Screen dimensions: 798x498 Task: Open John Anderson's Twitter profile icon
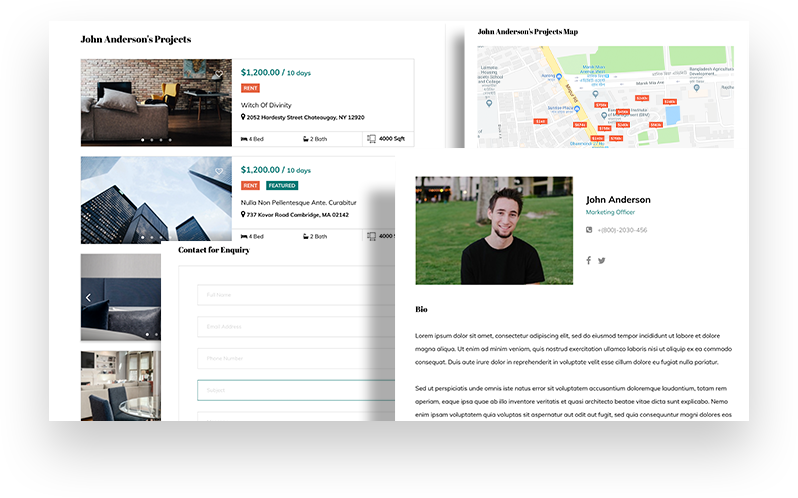tap(602, 260)
